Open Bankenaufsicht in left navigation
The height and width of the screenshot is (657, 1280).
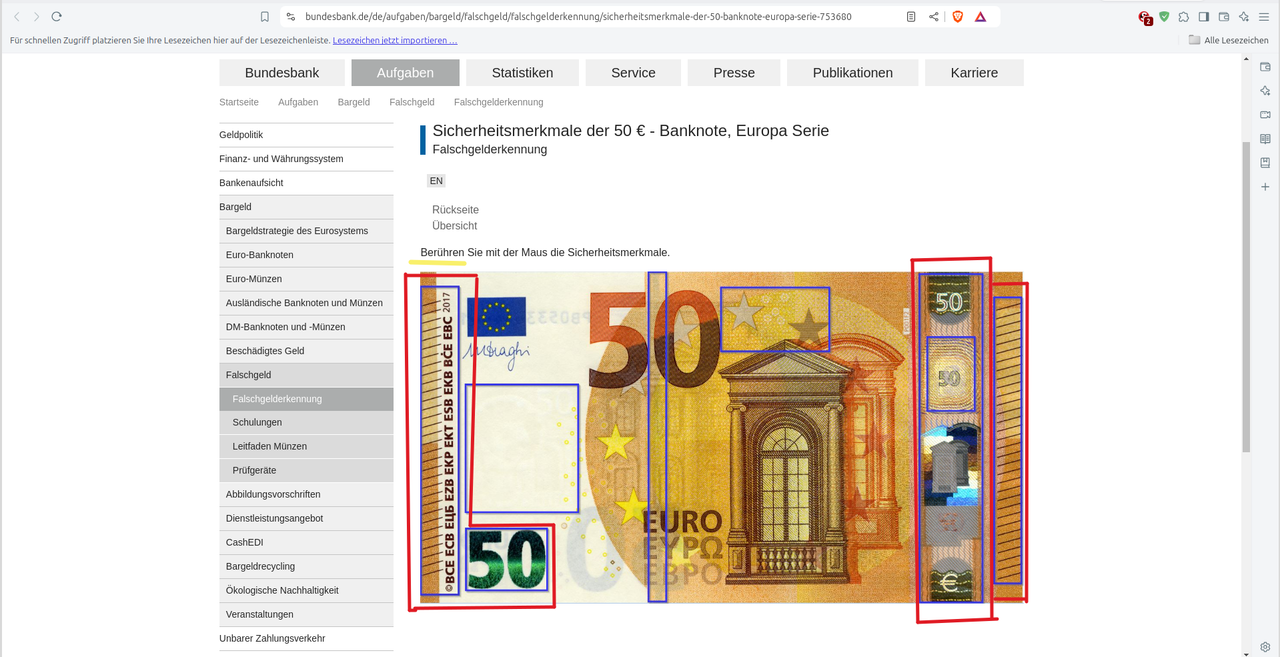(306, 183)
